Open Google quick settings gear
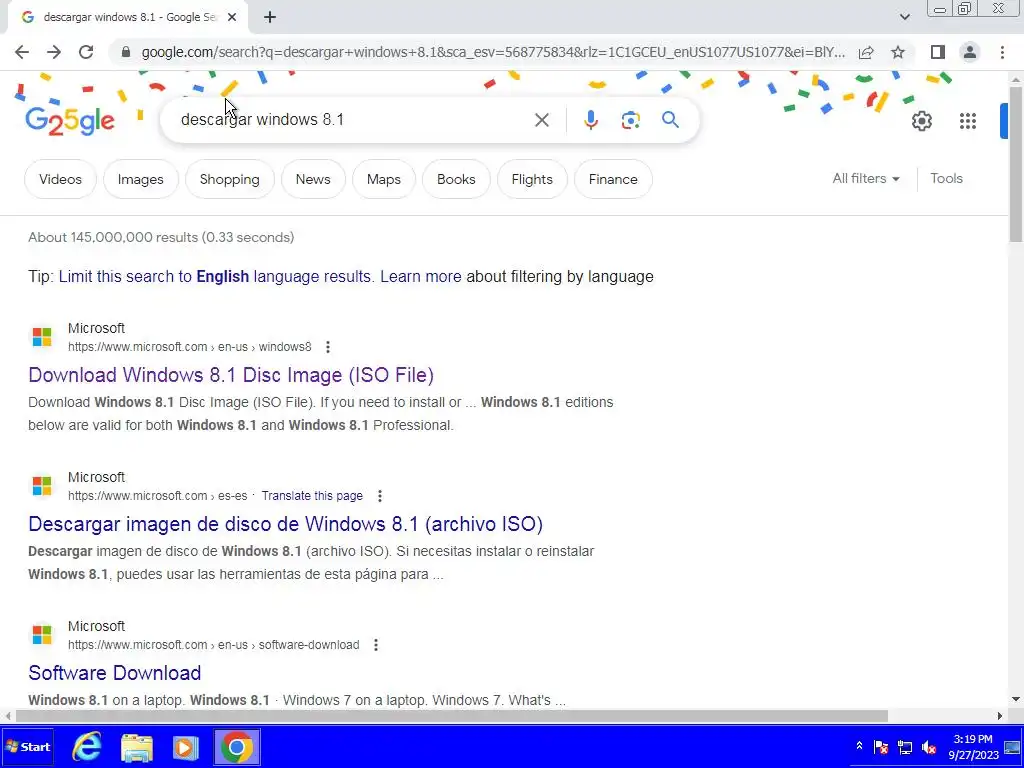 pos(921,121)
